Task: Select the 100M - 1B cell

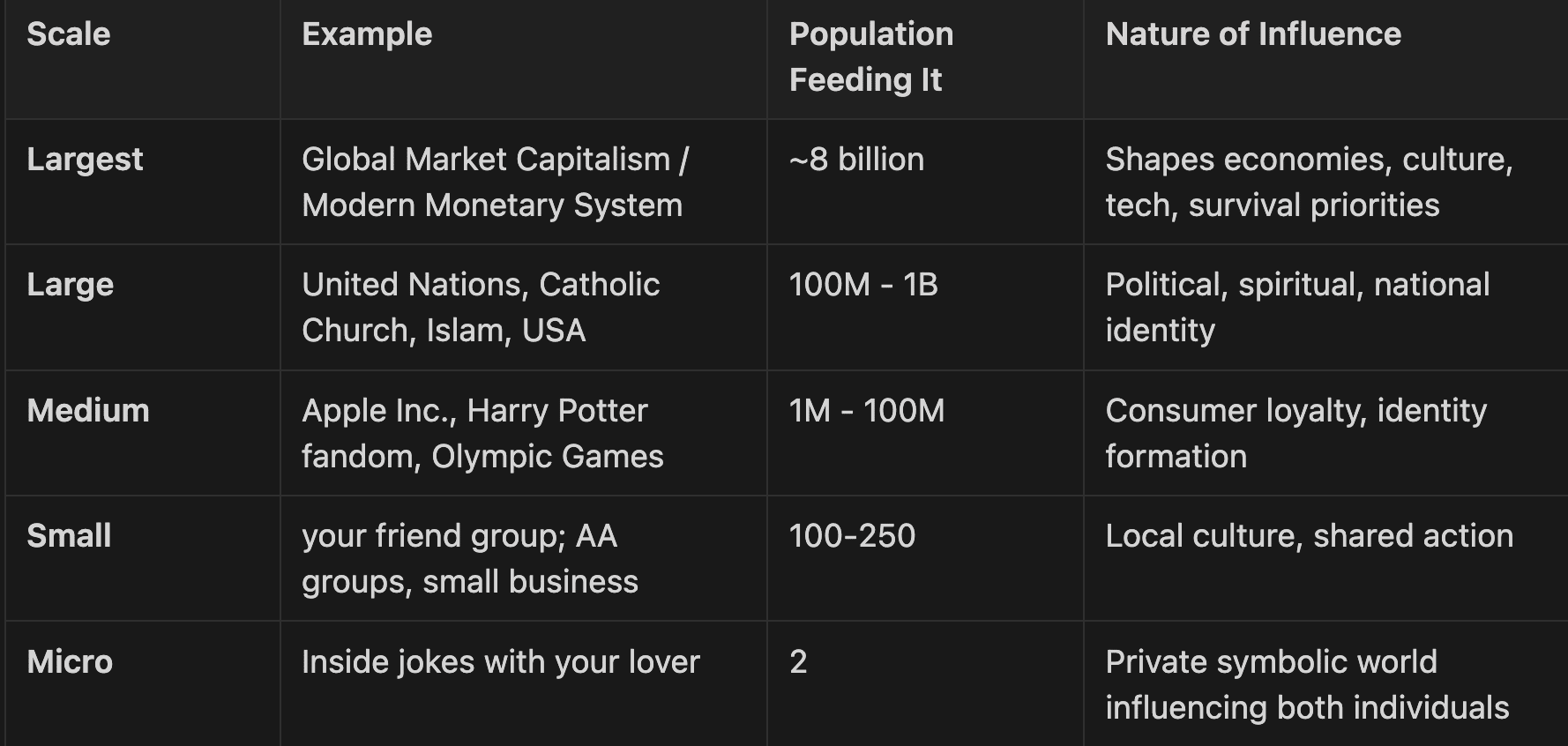Action: (x=863, y=285)
